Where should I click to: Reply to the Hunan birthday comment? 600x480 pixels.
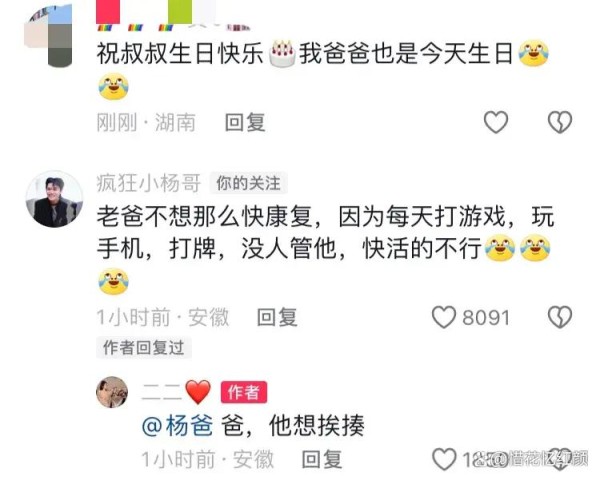coord(245,122)
